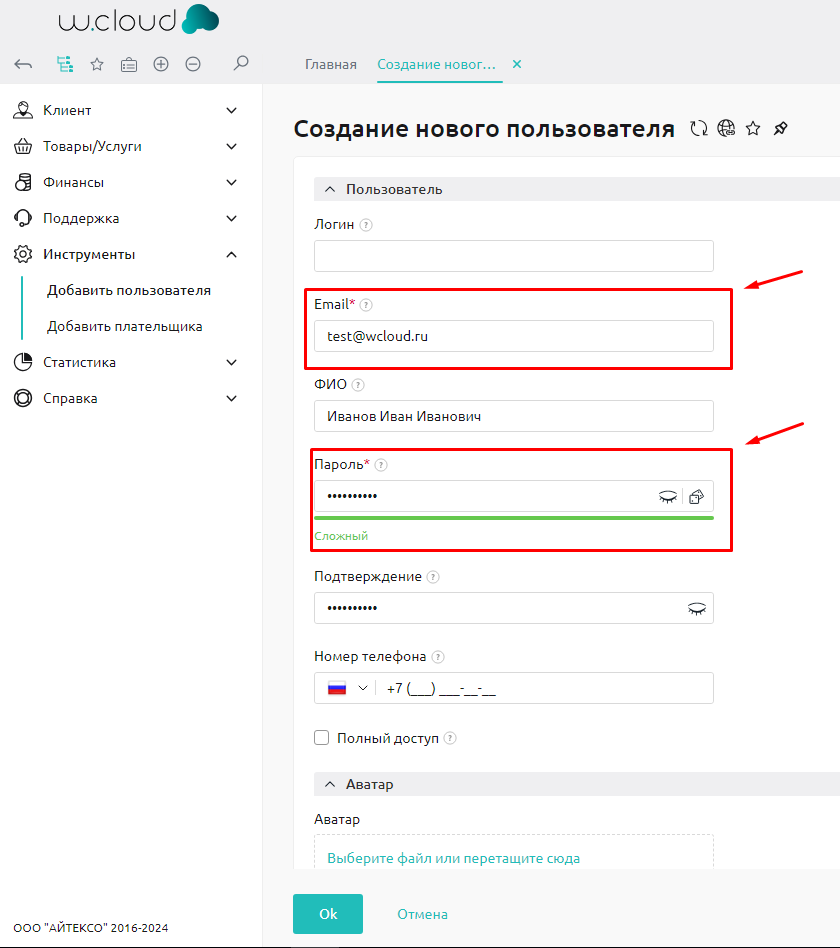This screenshot has width=840, height=948.
Task: Click the Отмена cancel link
Action: click(x=422, y=913)
